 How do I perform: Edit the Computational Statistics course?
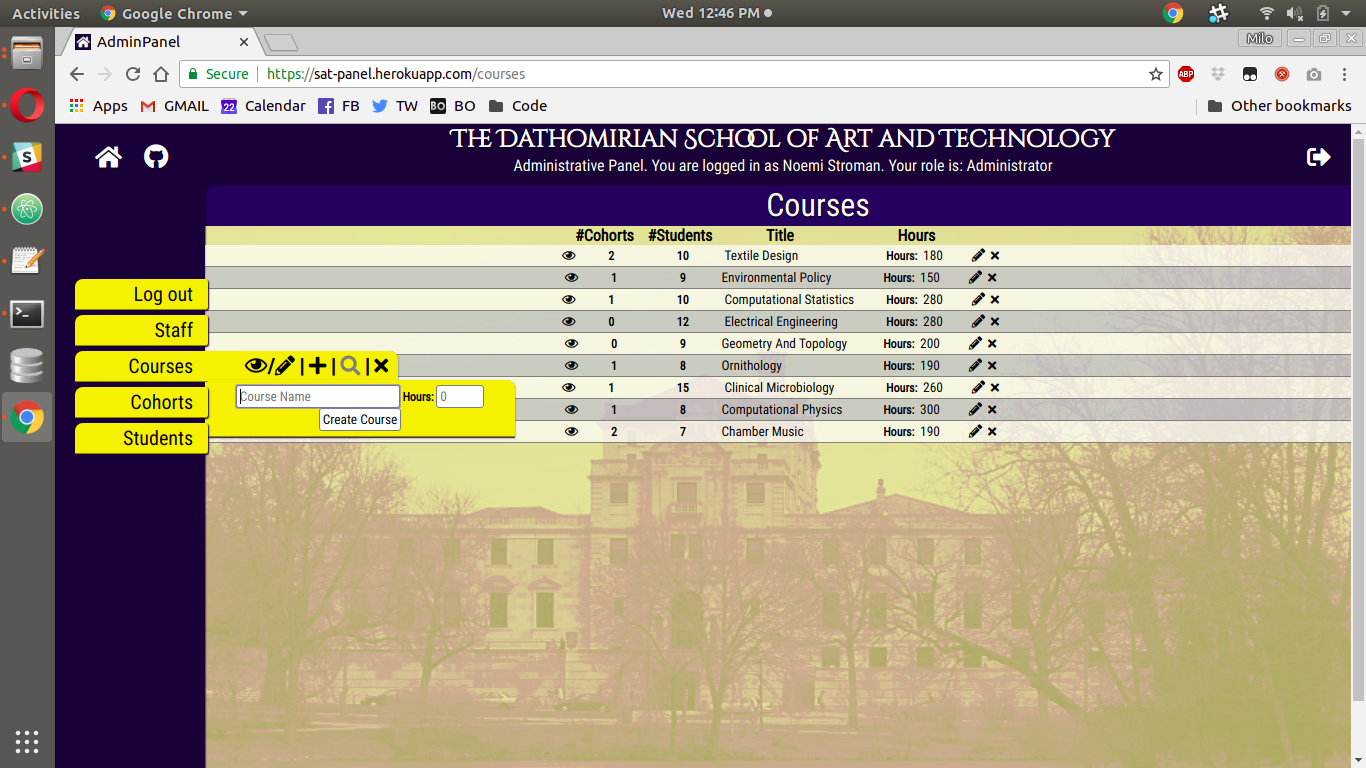[x=978, y=300]
